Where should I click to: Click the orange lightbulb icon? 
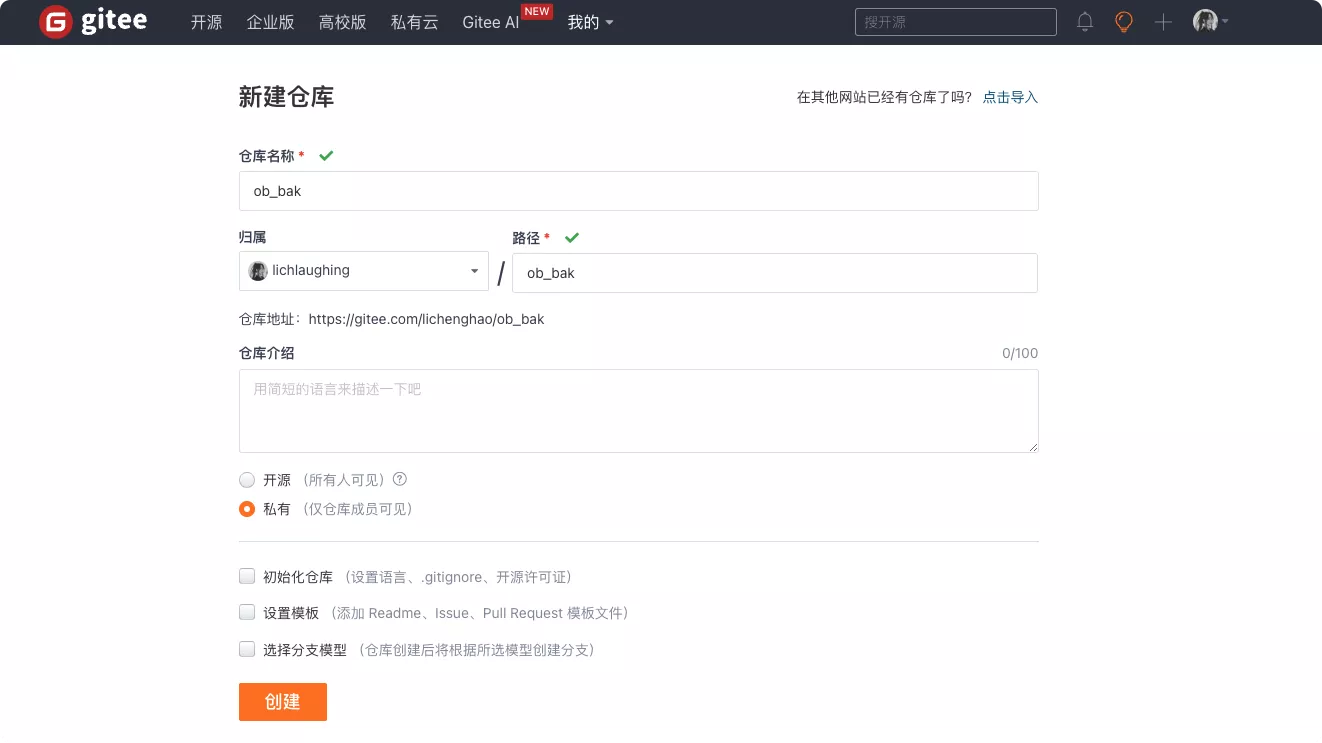coord(1124,22)
